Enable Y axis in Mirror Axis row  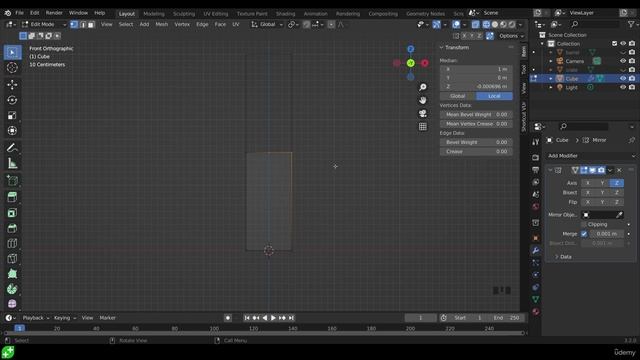coord(602,183)
